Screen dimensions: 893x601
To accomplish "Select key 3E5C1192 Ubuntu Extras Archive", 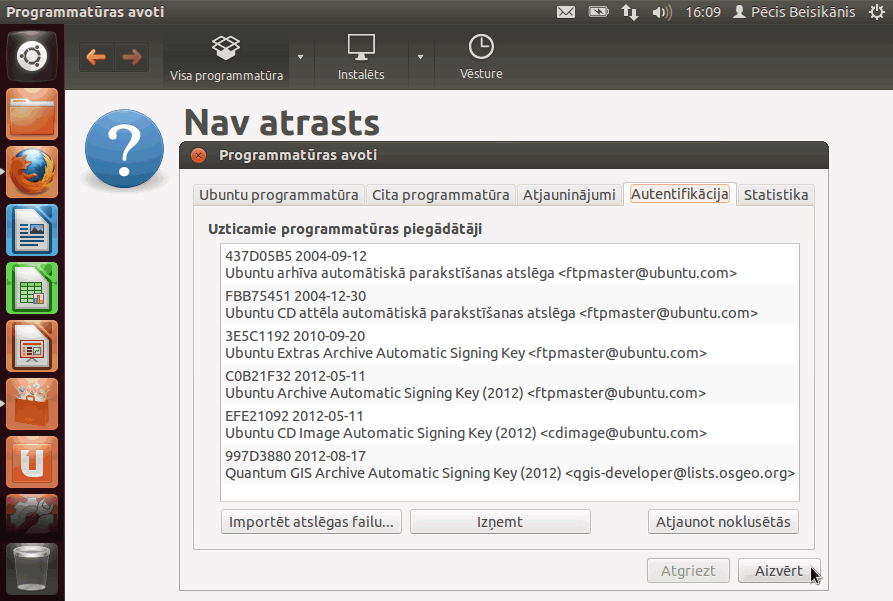I will [x=510, y=344].
